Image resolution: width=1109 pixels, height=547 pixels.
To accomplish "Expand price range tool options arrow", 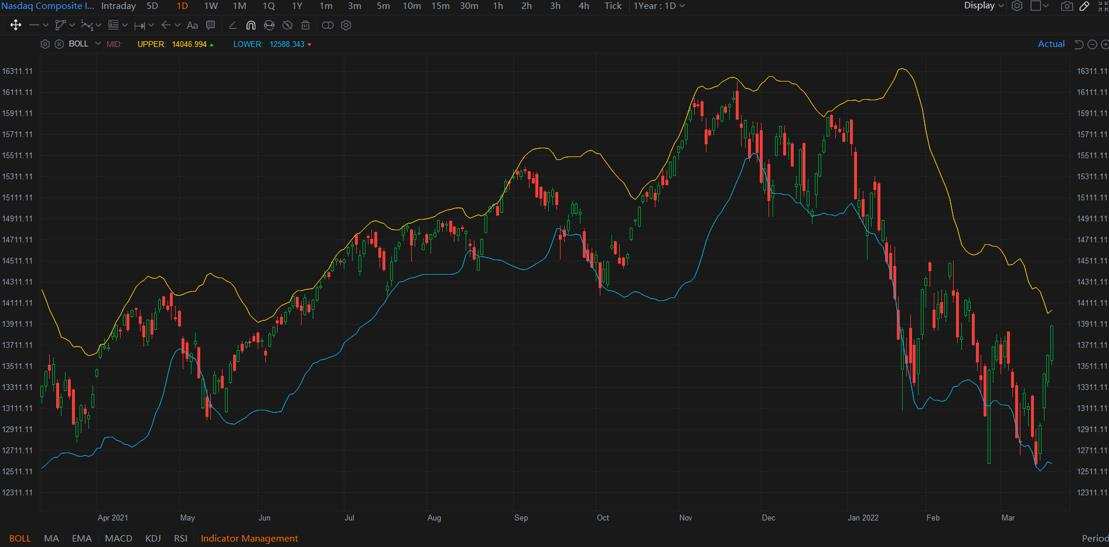I will pos(151,25).
